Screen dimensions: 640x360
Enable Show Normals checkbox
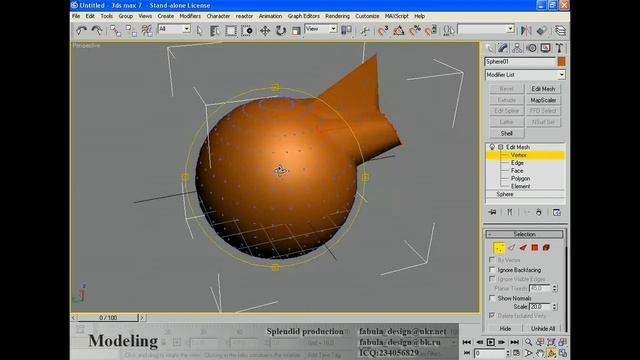[x=492, y=298]
